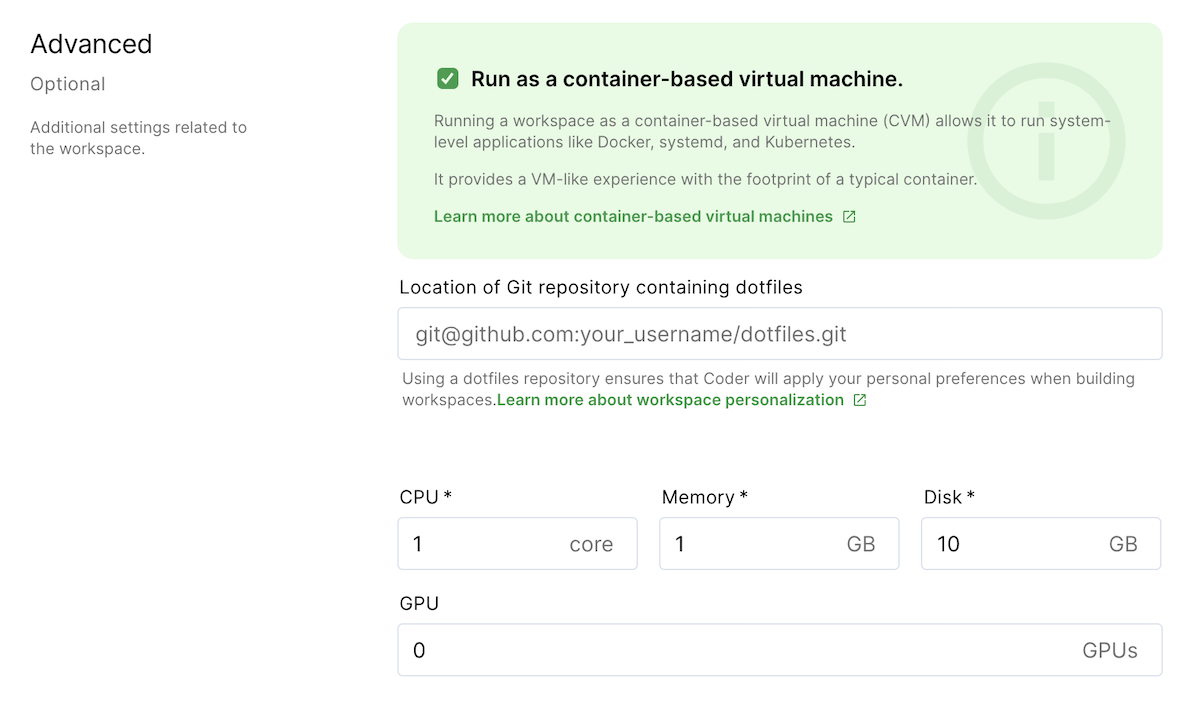Click the 'Disk *' field label
The height and width of the screenshot is (703, 1200).
coord(949,497)
